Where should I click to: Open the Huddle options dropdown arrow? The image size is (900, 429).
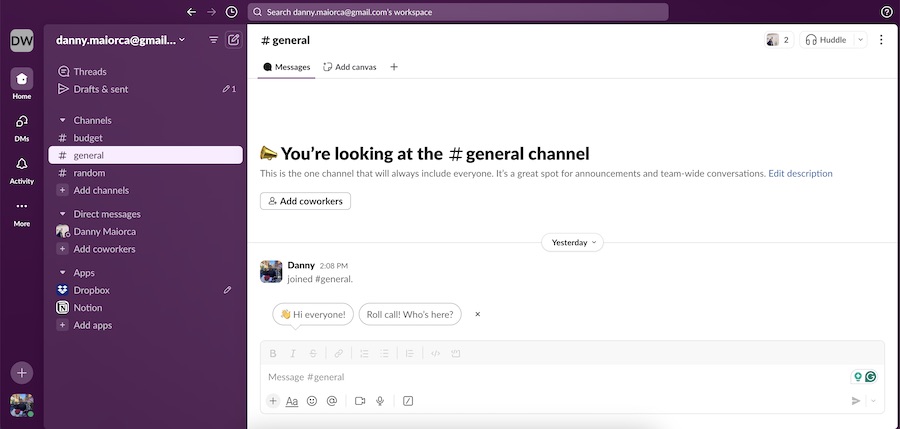860,40
